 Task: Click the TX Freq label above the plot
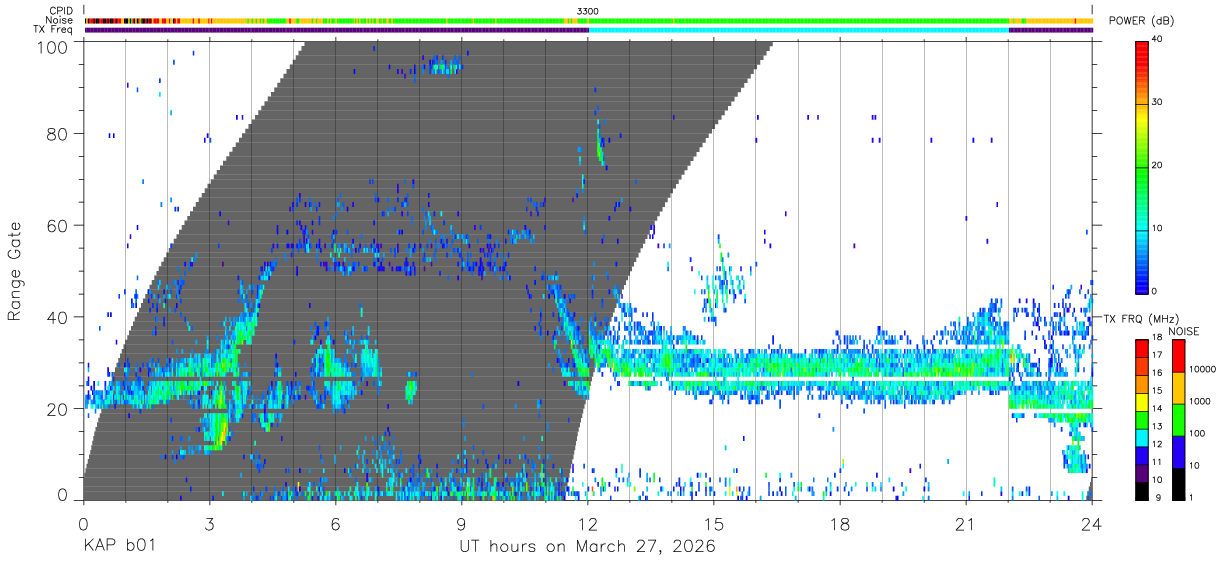pos(53,30)
